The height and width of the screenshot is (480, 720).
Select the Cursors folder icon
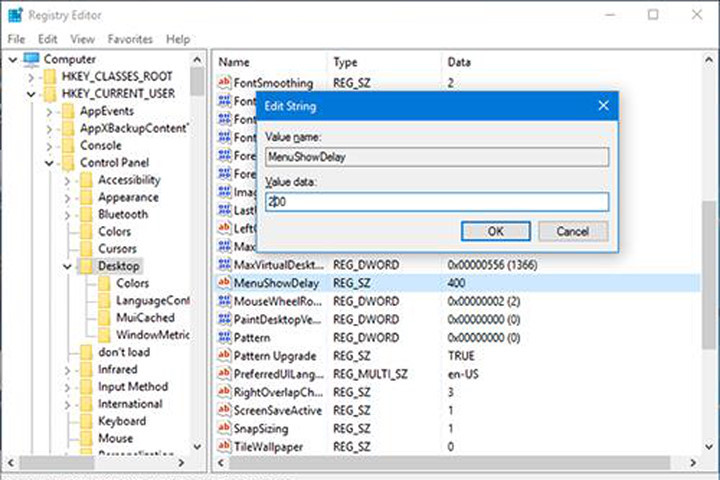[86, 249]
